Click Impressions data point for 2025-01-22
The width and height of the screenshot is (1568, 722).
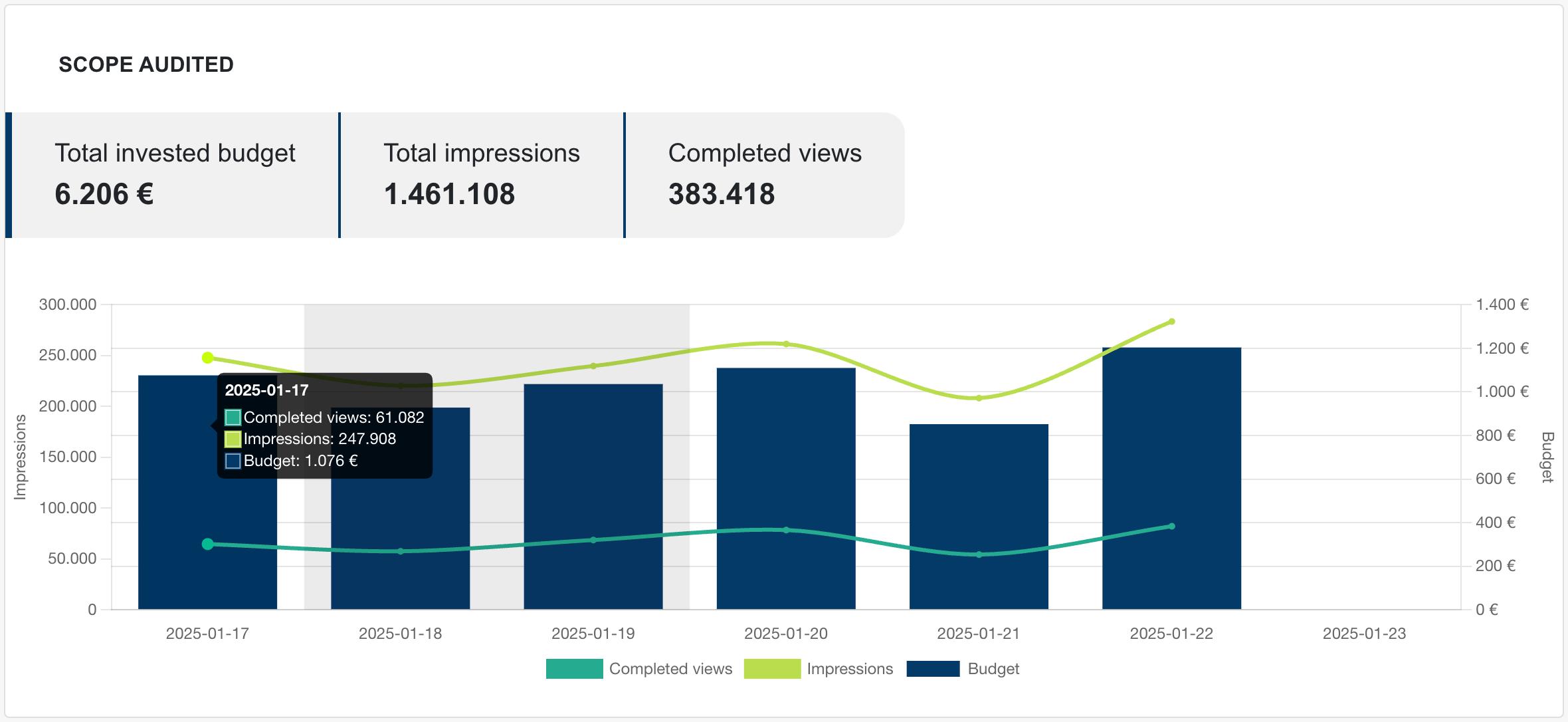click(x=1171, y=322)
